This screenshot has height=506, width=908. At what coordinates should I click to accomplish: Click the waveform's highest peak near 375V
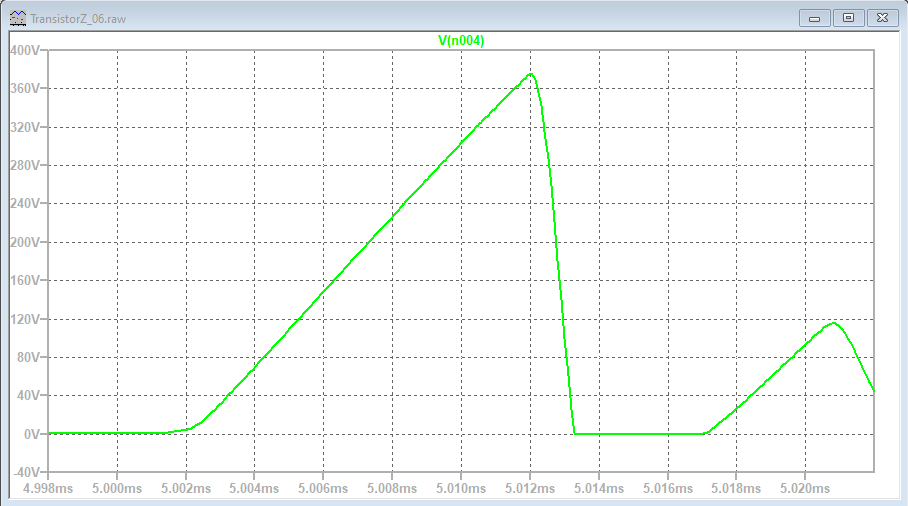pyautogui.click(x=530, y=74)
